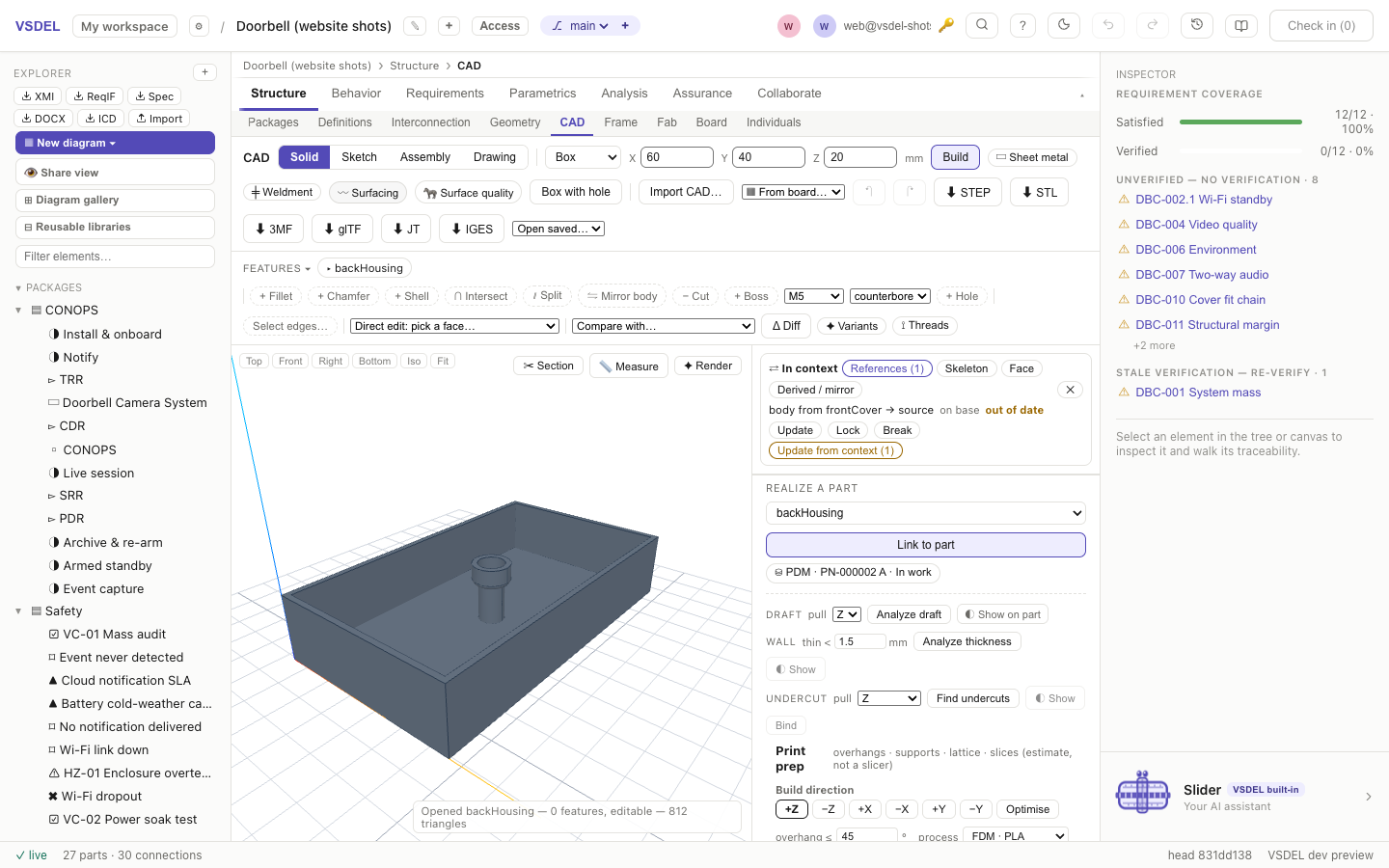Switch CAD mode to Sketch

point(359,157)
